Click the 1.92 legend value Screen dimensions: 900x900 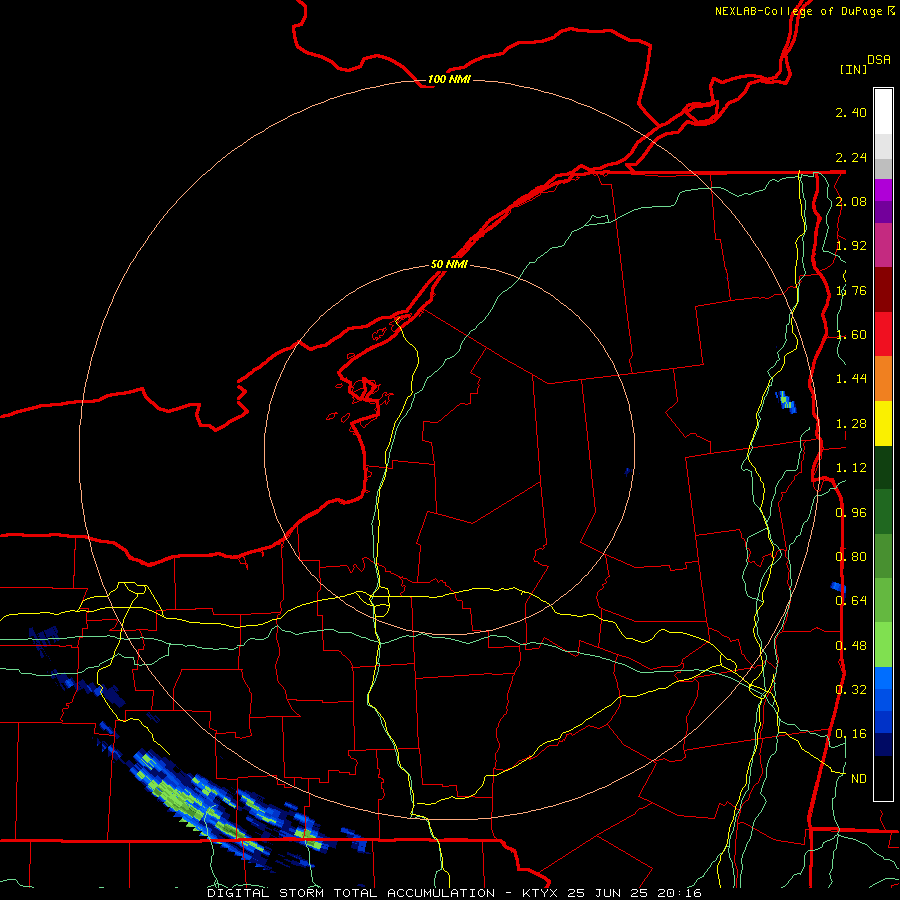pos(851,246)
